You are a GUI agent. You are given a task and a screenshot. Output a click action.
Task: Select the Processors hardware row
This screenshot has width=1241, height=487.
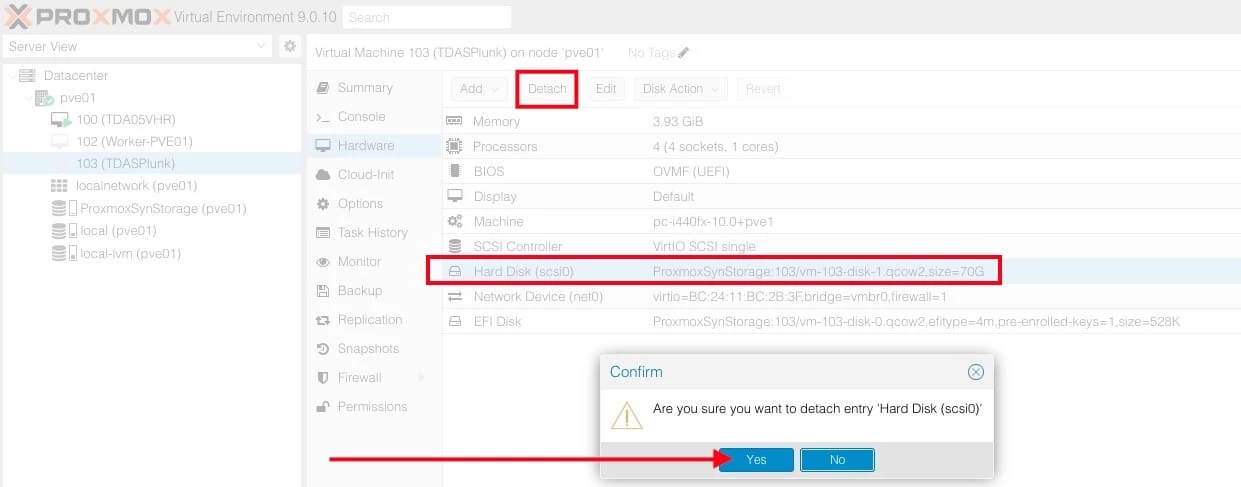point(841,146)
